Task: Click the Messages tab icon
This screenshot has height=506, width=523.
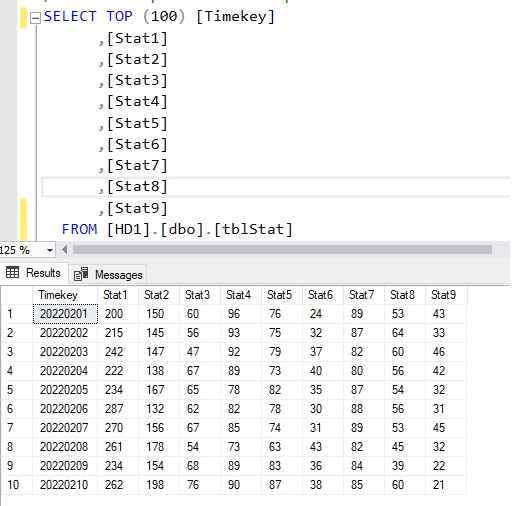Action: click(x=81, y=274)
